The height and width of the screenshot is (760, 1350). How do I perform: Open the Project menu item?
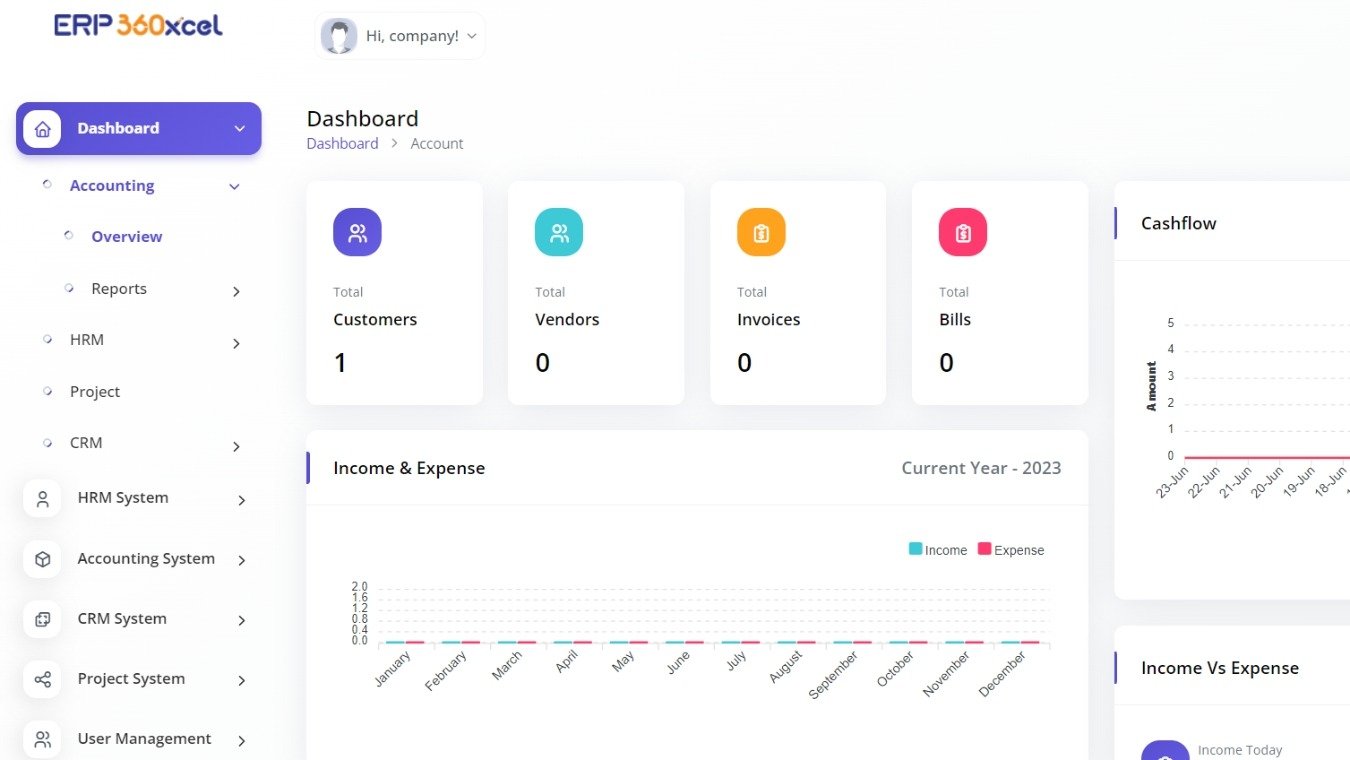[94, 391]
